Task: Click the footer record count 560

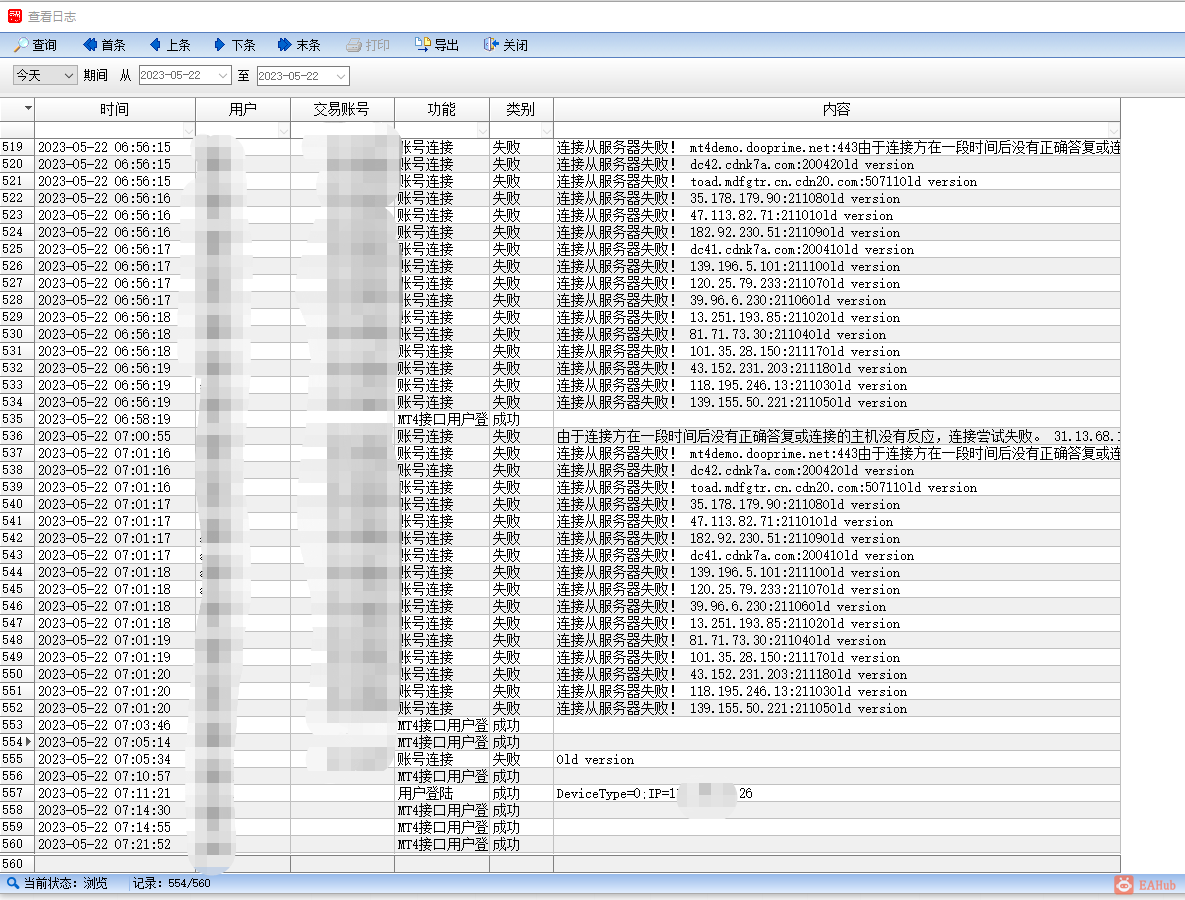Action: pos(13,863)
